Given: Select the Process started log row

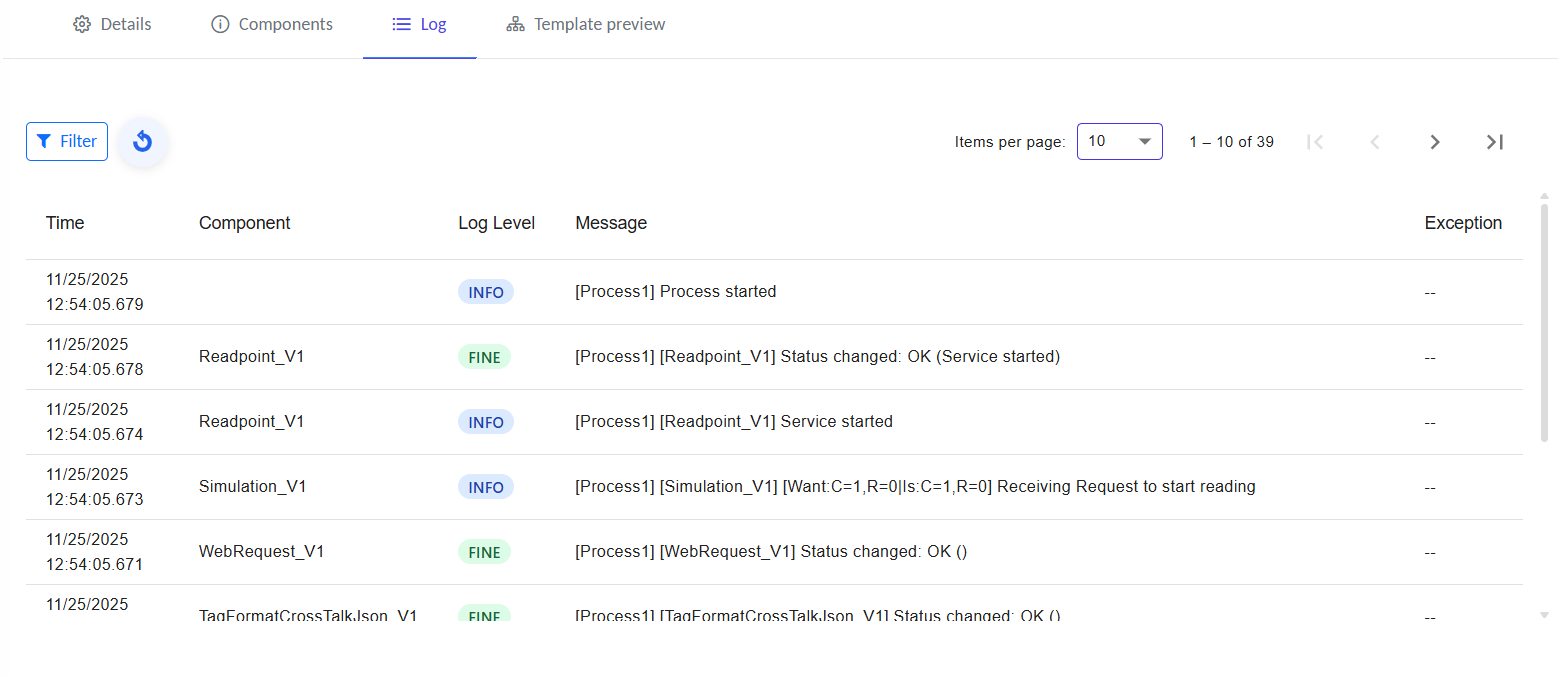Looking at the screenshot, I should (x=675, y=292).
